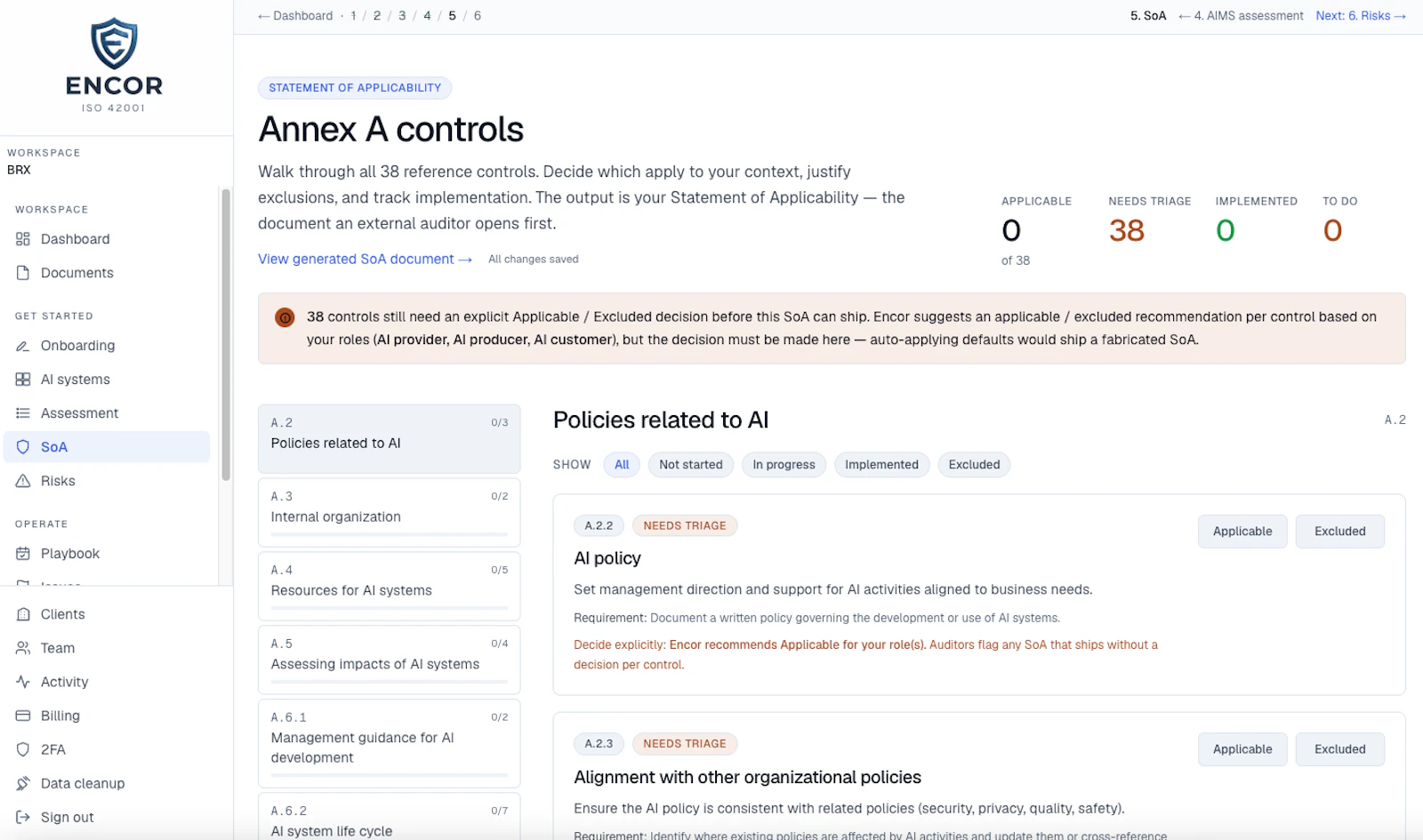Click the Playbook calendar icon
Screen dimensions: 1423x840
23,554
